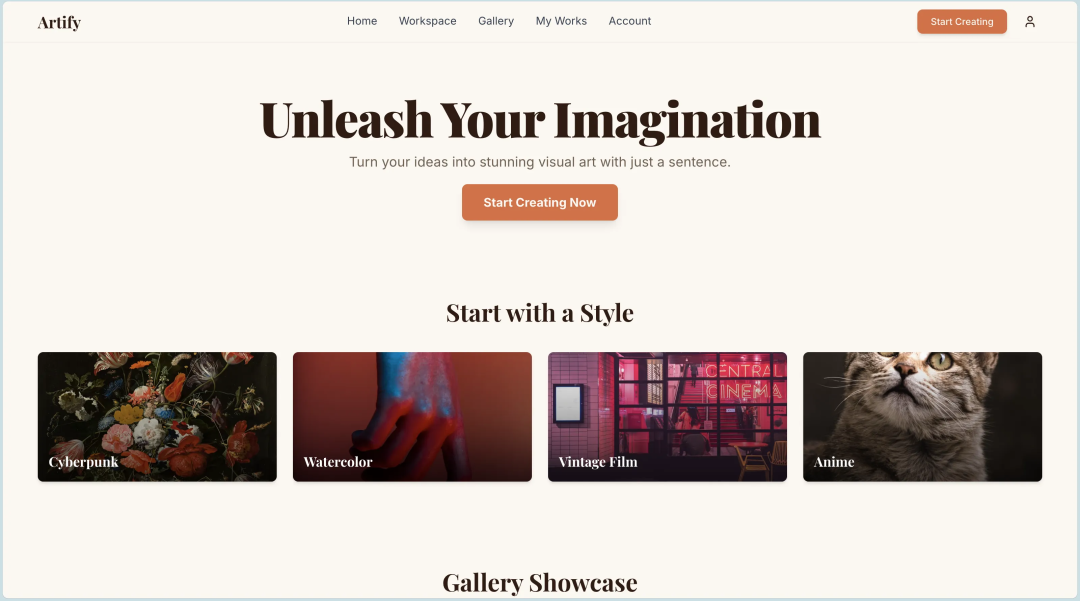The height and width of the screenshot is (601, 1080).
Task: Click the Unleash Your Imagination headline
Action: (540, 120)
